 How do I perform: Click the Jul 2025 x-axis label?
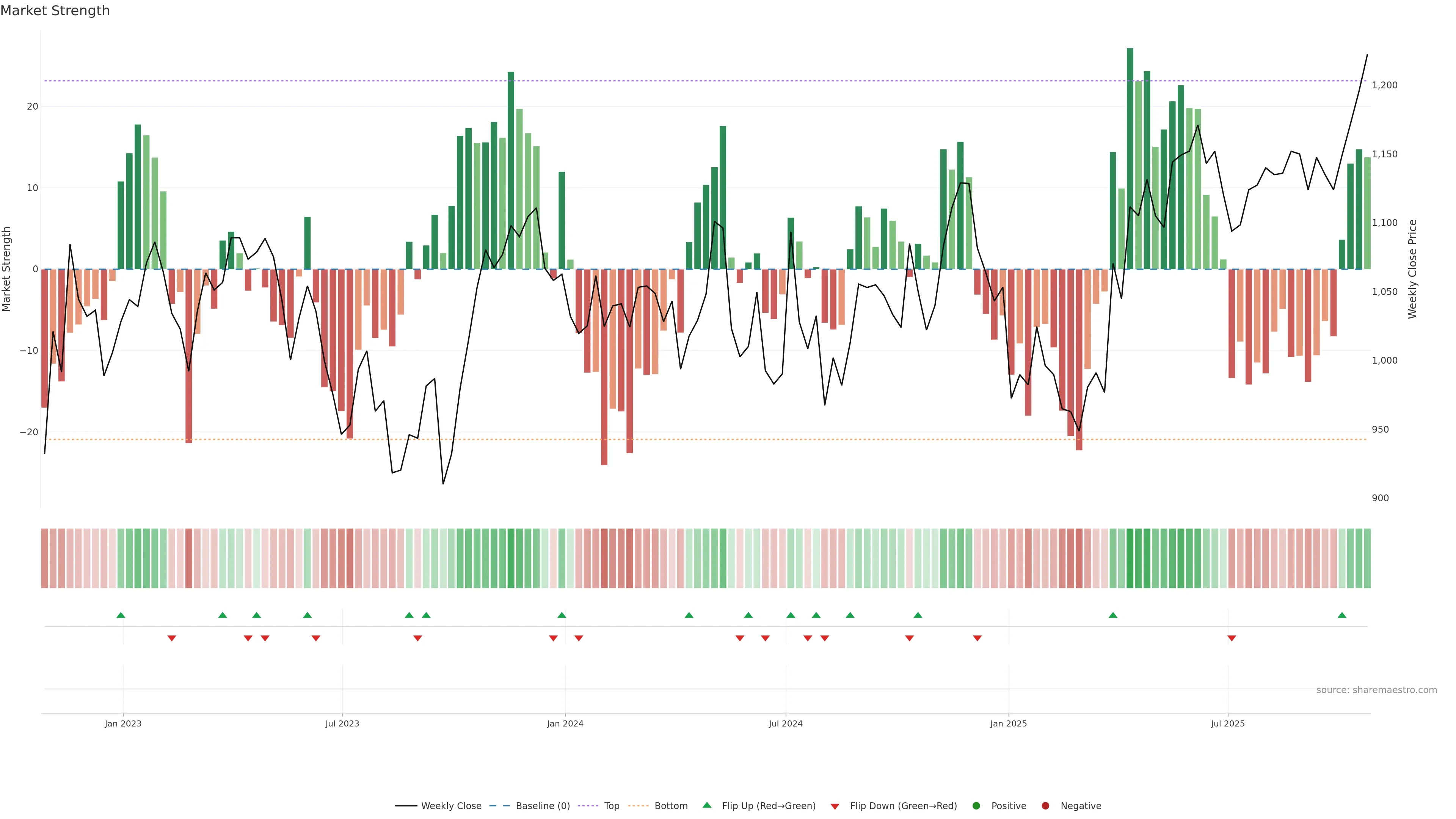coord(1227,723)
